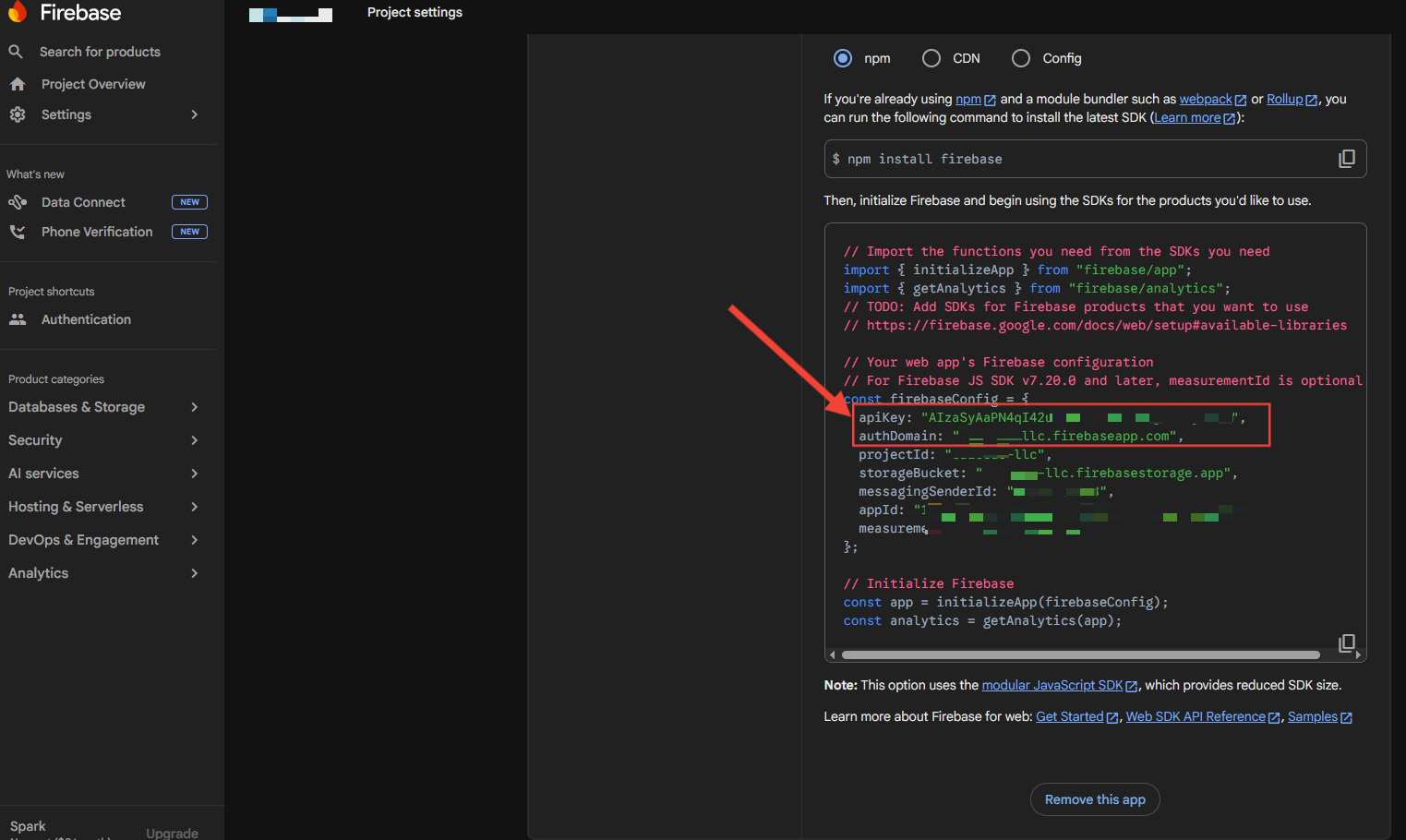Open Settings in the sidebar
The image size is (1406, 840).
[x=66, y=114]
